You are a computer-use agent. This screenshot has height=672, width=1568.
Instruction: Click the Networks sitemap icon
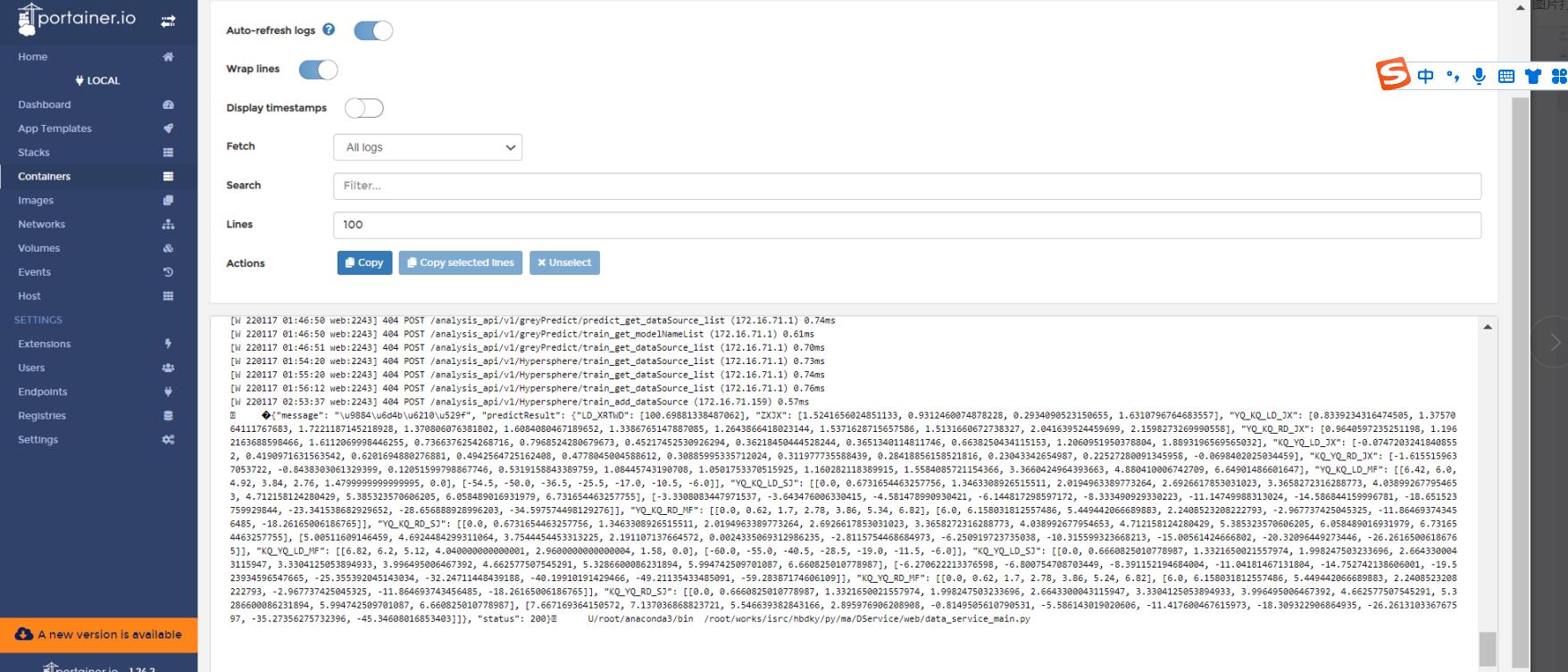pyautogui.click(x=168, y=224)
